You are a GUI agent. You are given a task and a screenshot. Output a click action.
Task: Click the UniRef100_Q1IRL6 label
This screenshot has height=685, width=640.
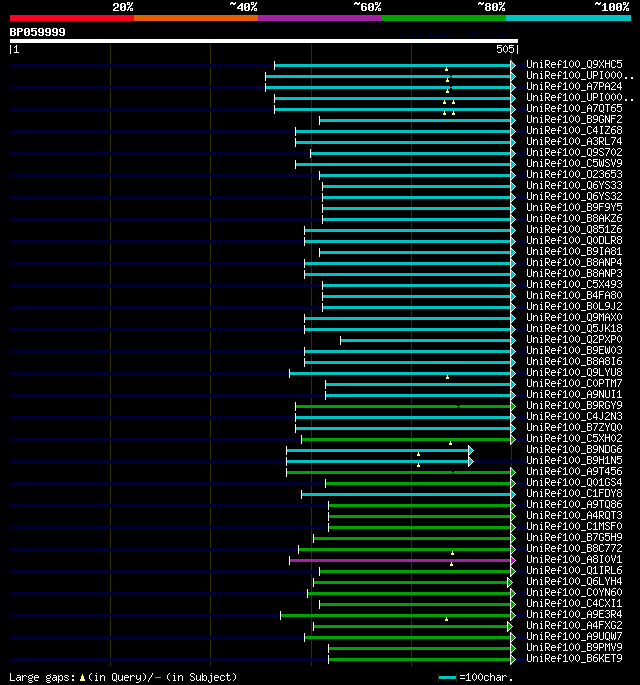[574, 571]
